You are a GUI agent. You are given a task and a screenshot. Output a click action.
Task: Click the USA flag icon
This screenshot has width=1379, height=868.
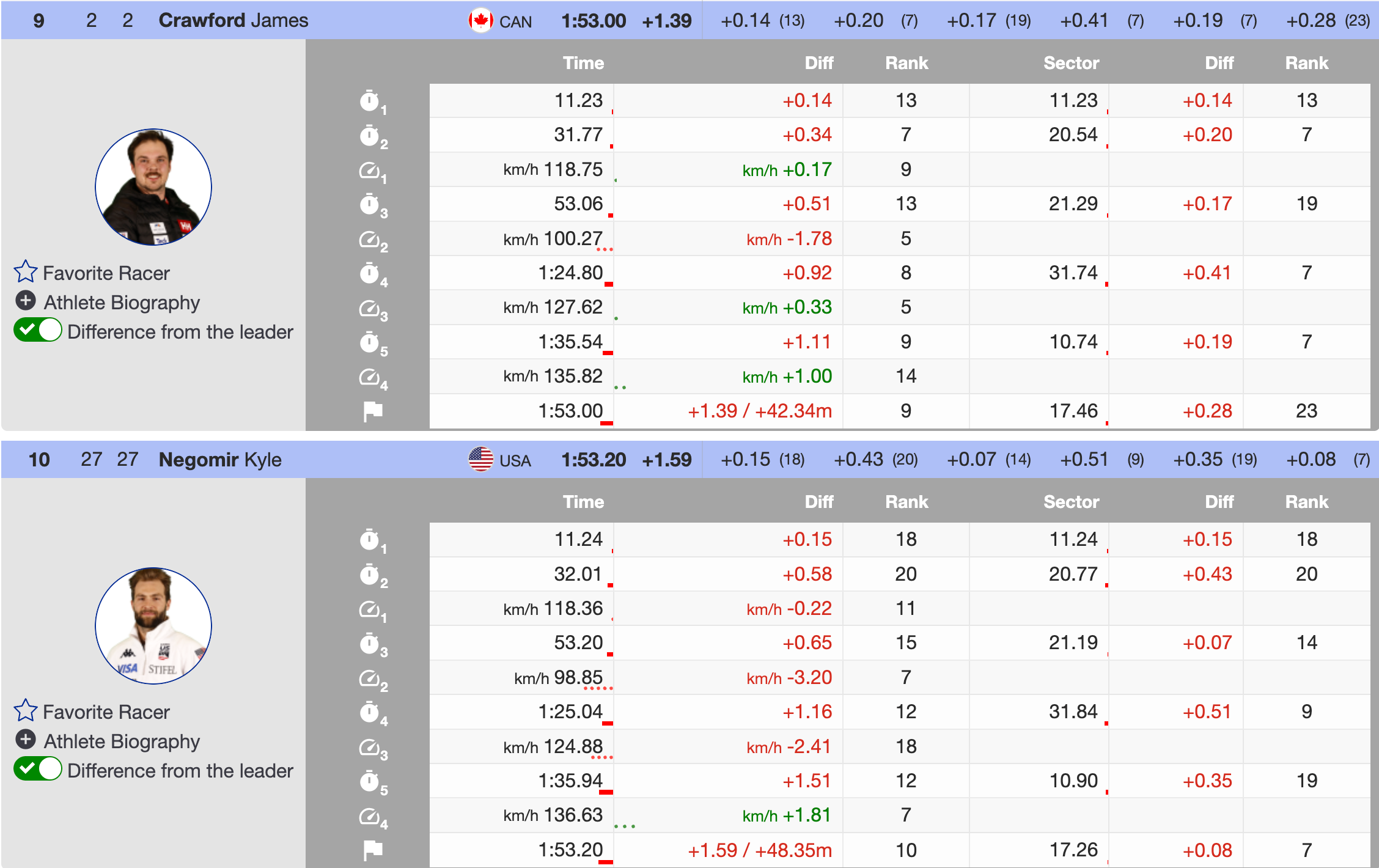(x=480, y=460)
